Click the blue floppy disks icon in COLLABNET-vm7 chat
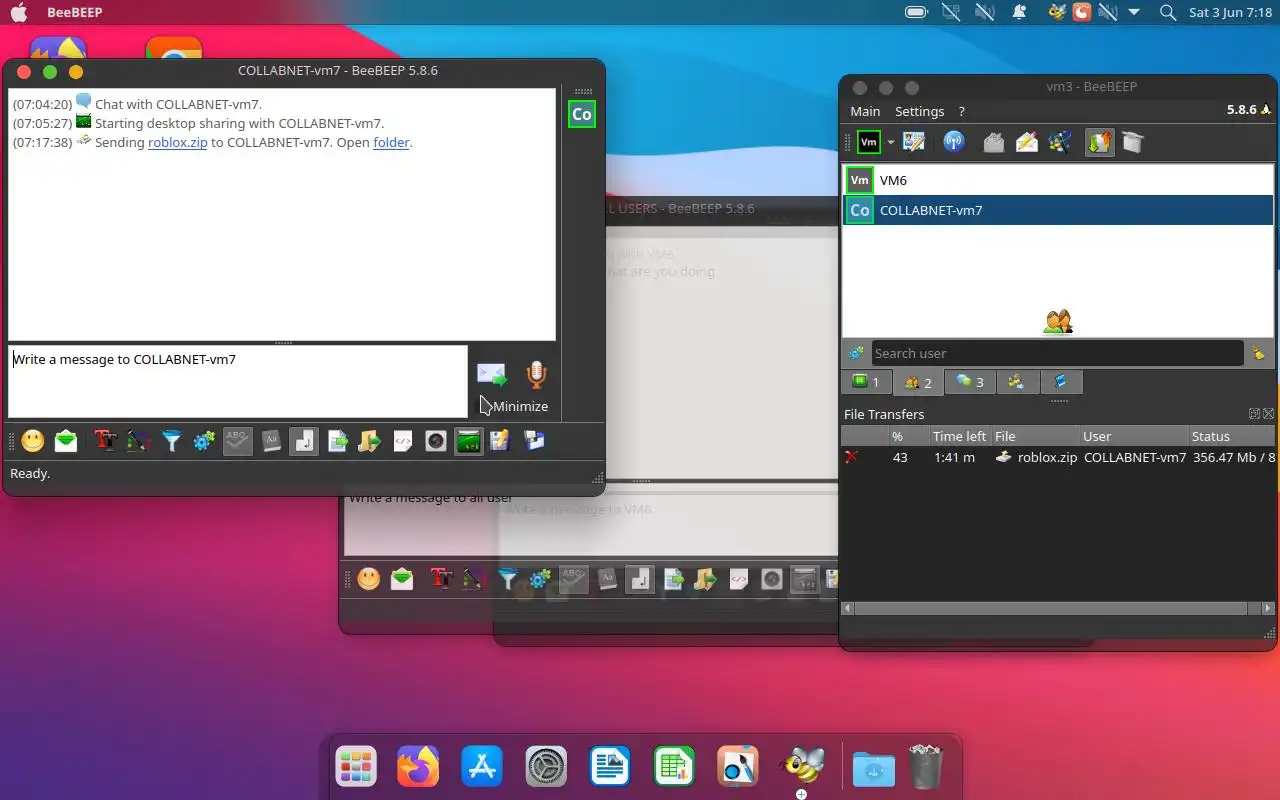The height and width of the screenshot is (800, 1280). click(534, 441)
